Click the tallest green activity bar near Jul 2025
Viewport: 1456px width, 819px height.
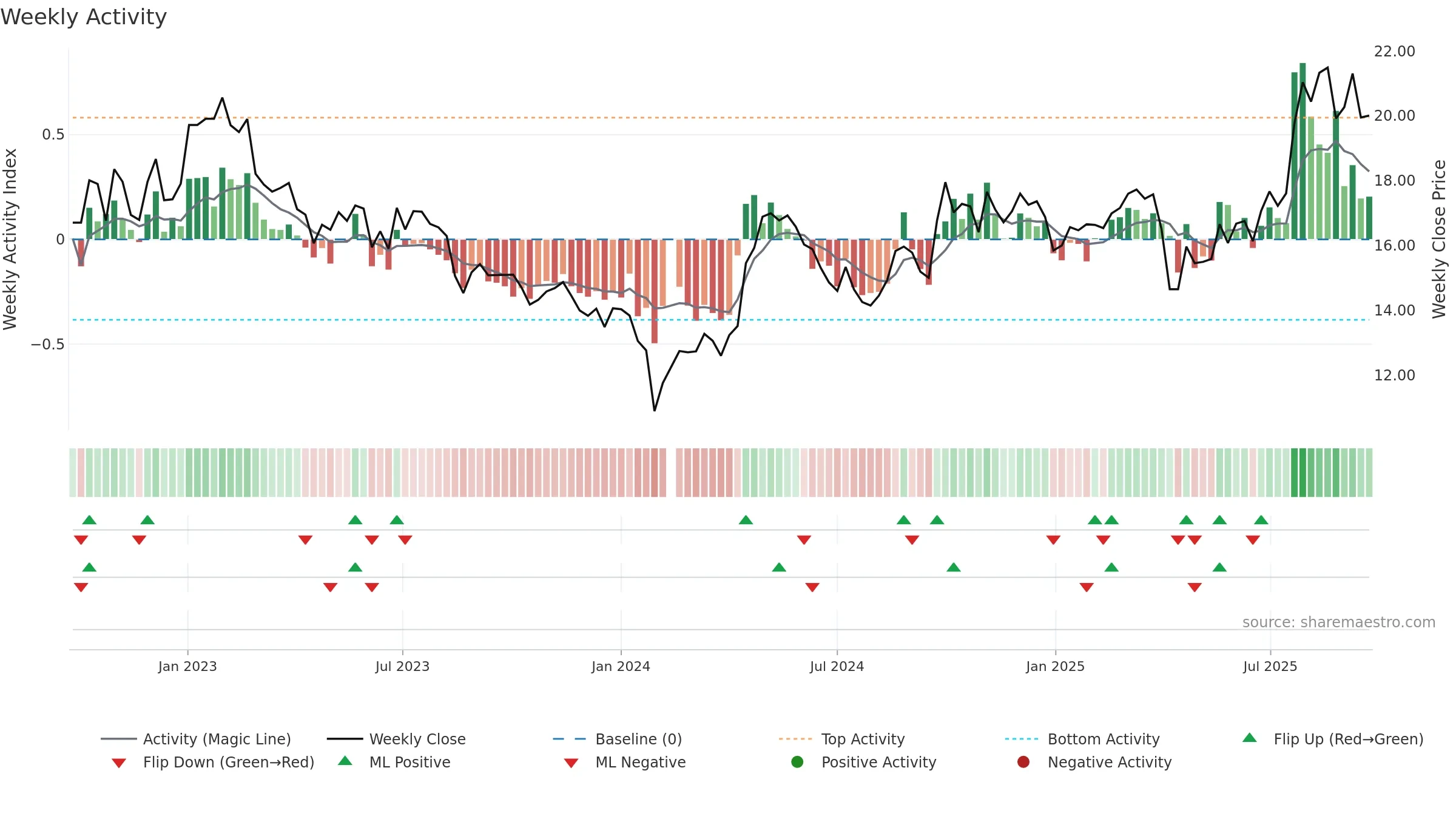point(1303,150)
